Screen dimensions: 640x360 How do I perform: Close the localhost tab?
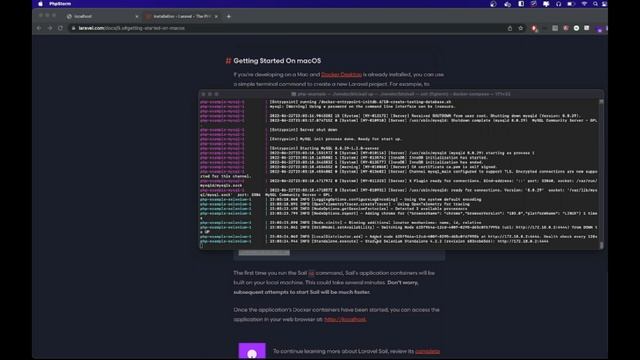pyautogui.click(x=136, y=16)
